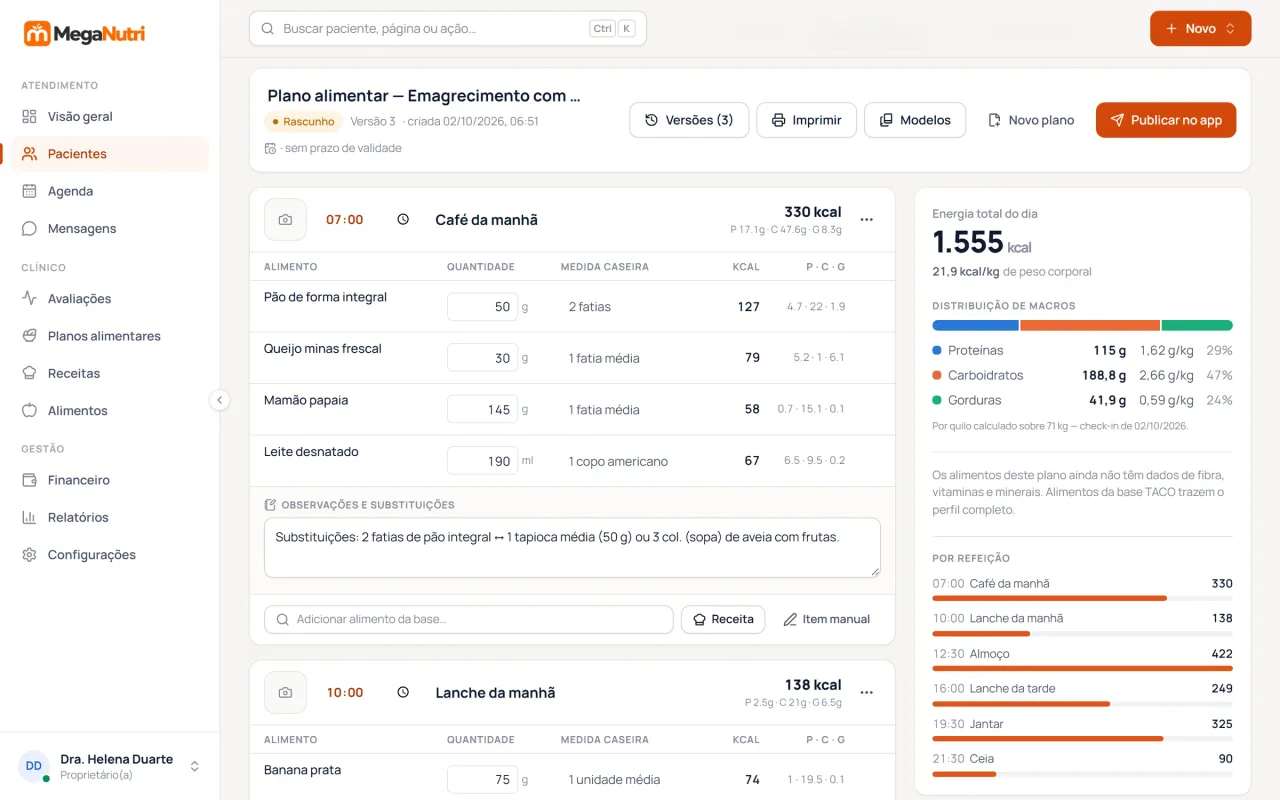Create a Novo plano

[1031, 120]
